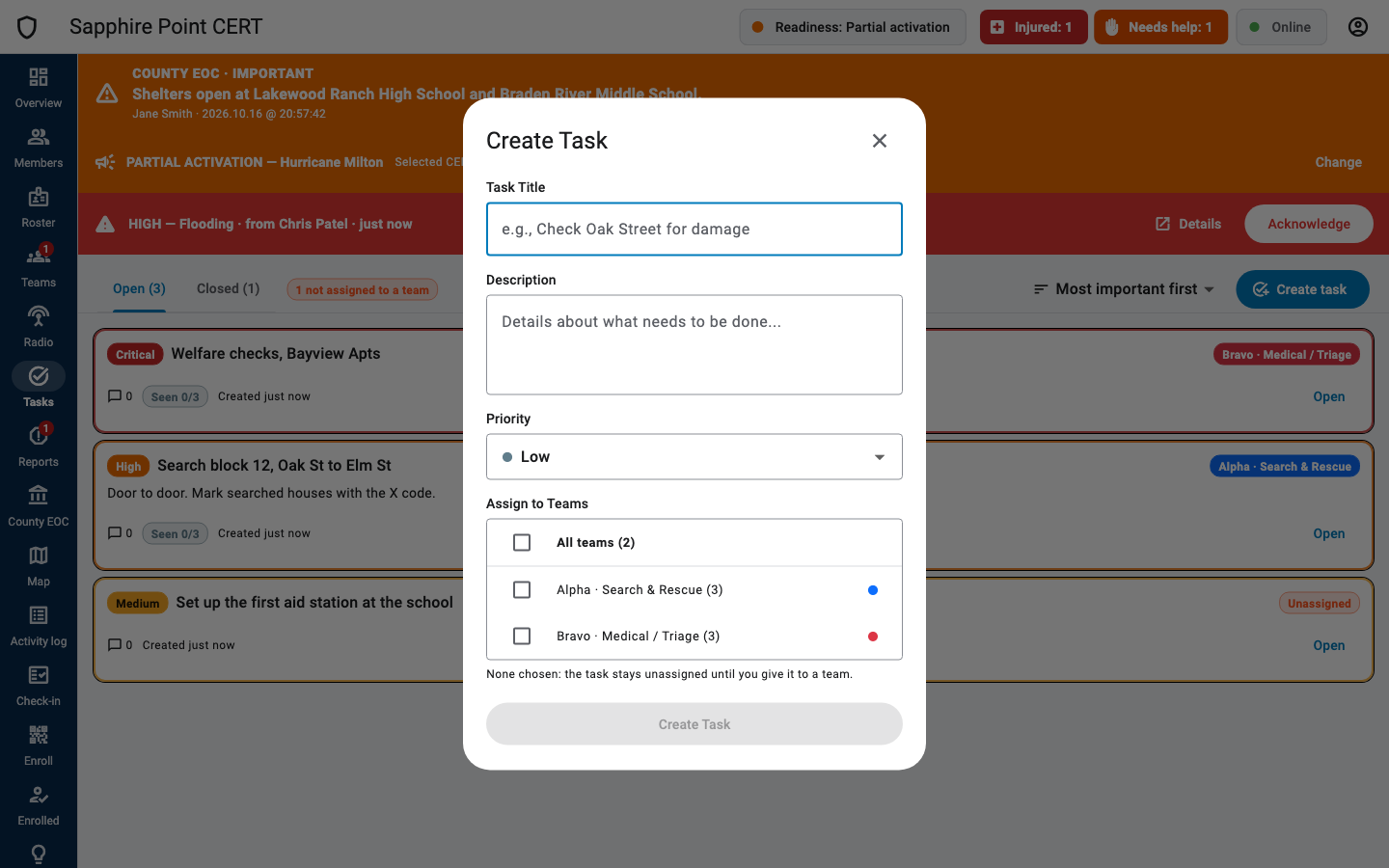This screenshot has height=868, width=1389.
Task: Open the Overview dashboard icon
Action: point(39,77)
